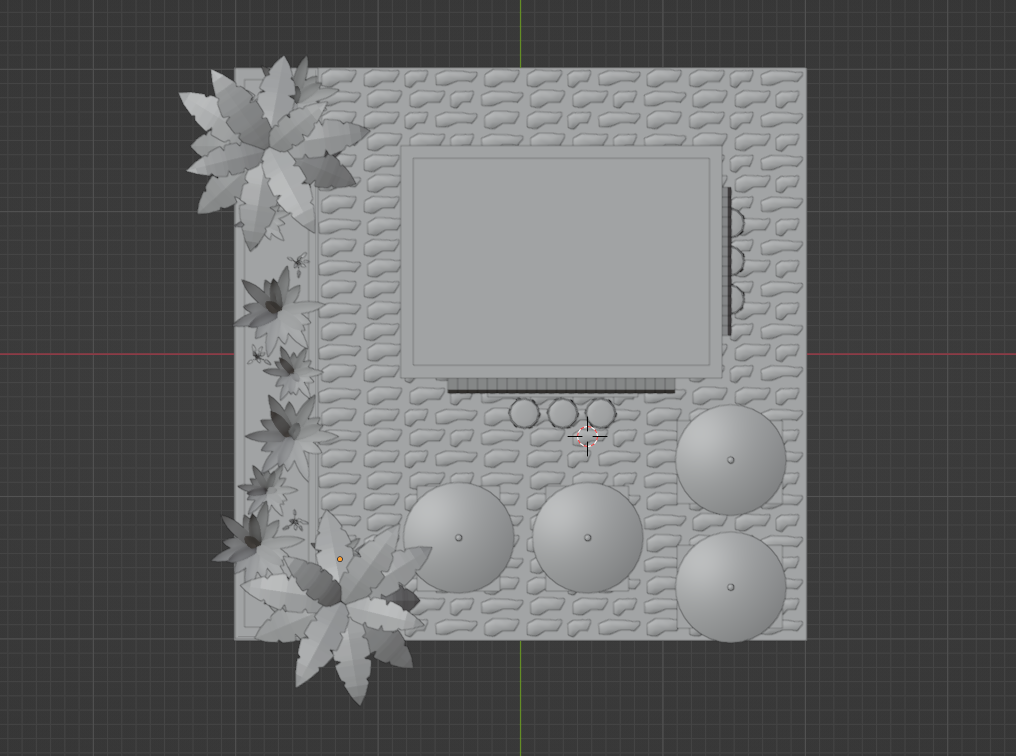This screenshot has width=1016, height=756.
Task: Select the dome in the bottom-right corner
Action: [x=731, y=587]
